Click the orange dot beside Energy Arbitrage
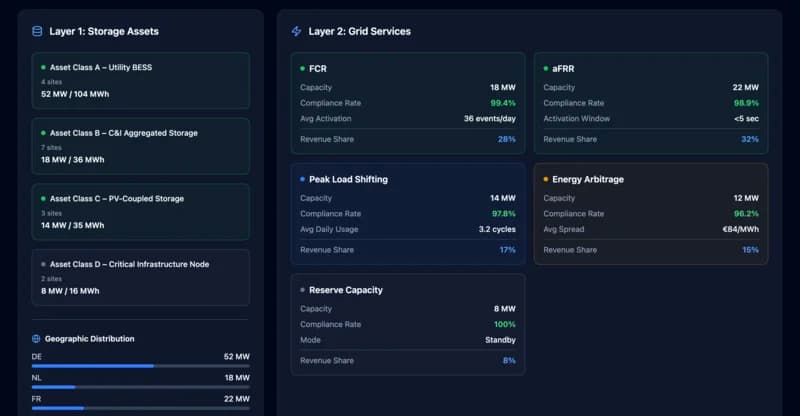 pos(546,179)
